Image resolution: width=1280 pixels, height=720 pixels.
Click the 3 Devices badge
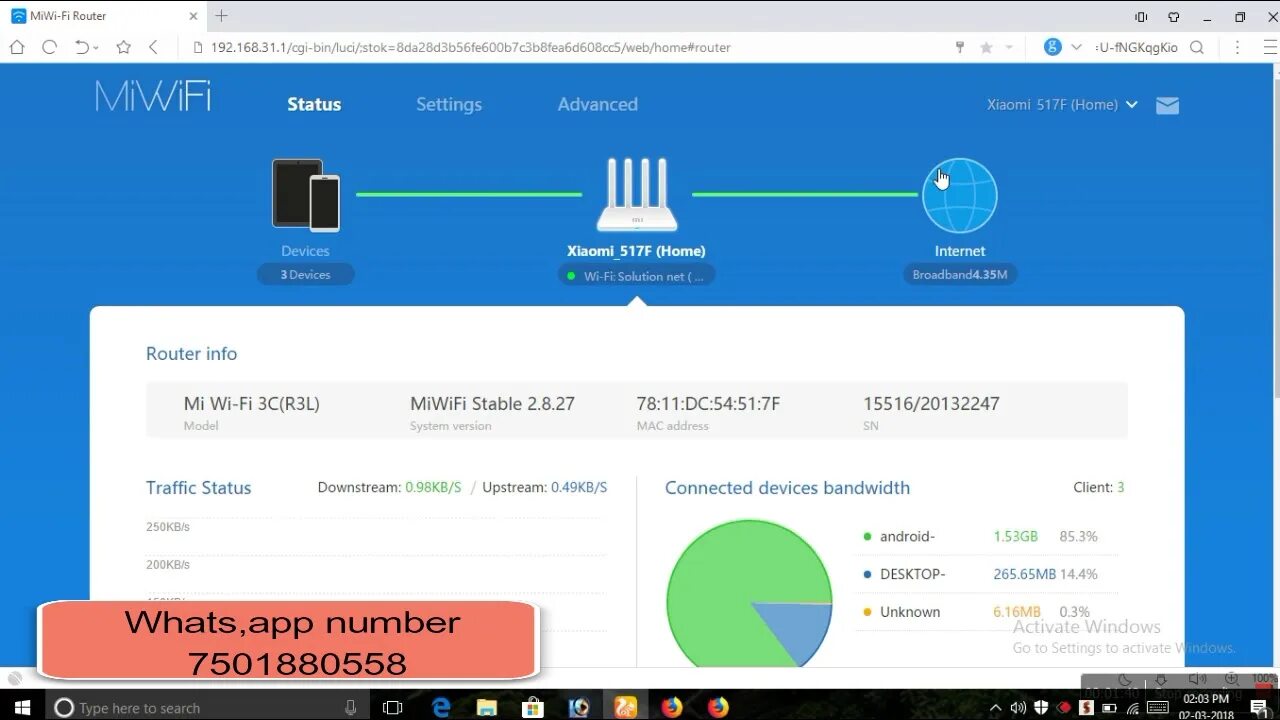point(305,274)
